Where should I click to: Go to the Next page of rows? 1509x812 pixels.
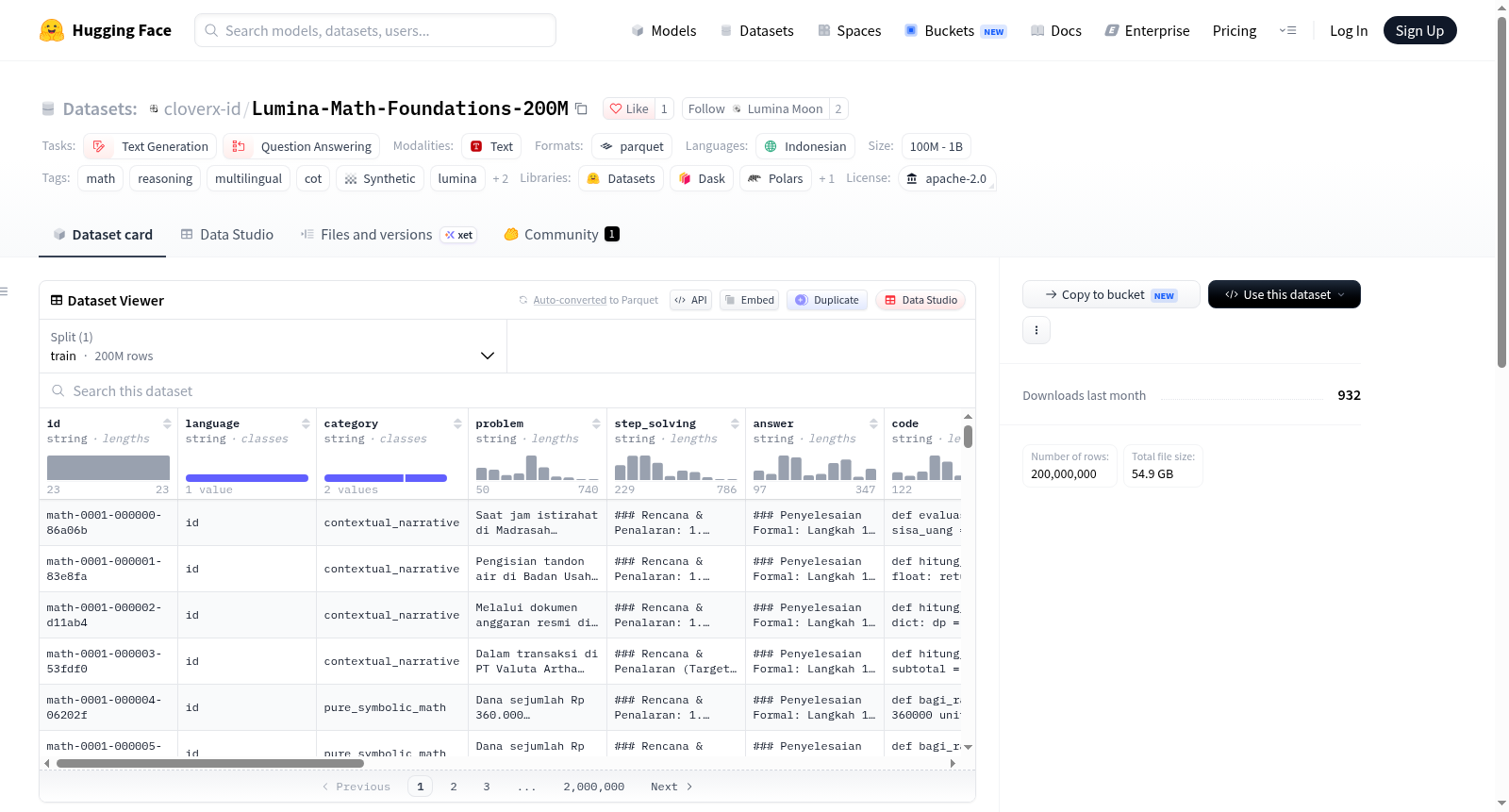(x=672, y=787)
